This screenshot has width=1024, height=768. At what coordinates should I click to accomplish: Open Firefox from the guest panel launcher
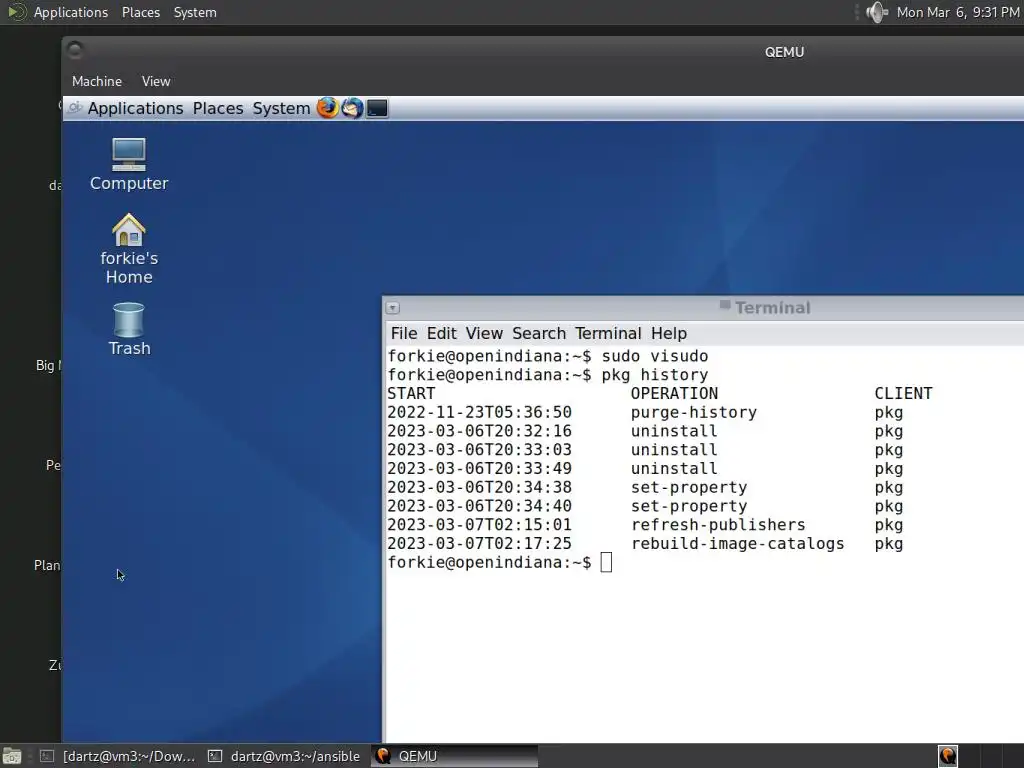click(328, 108)
